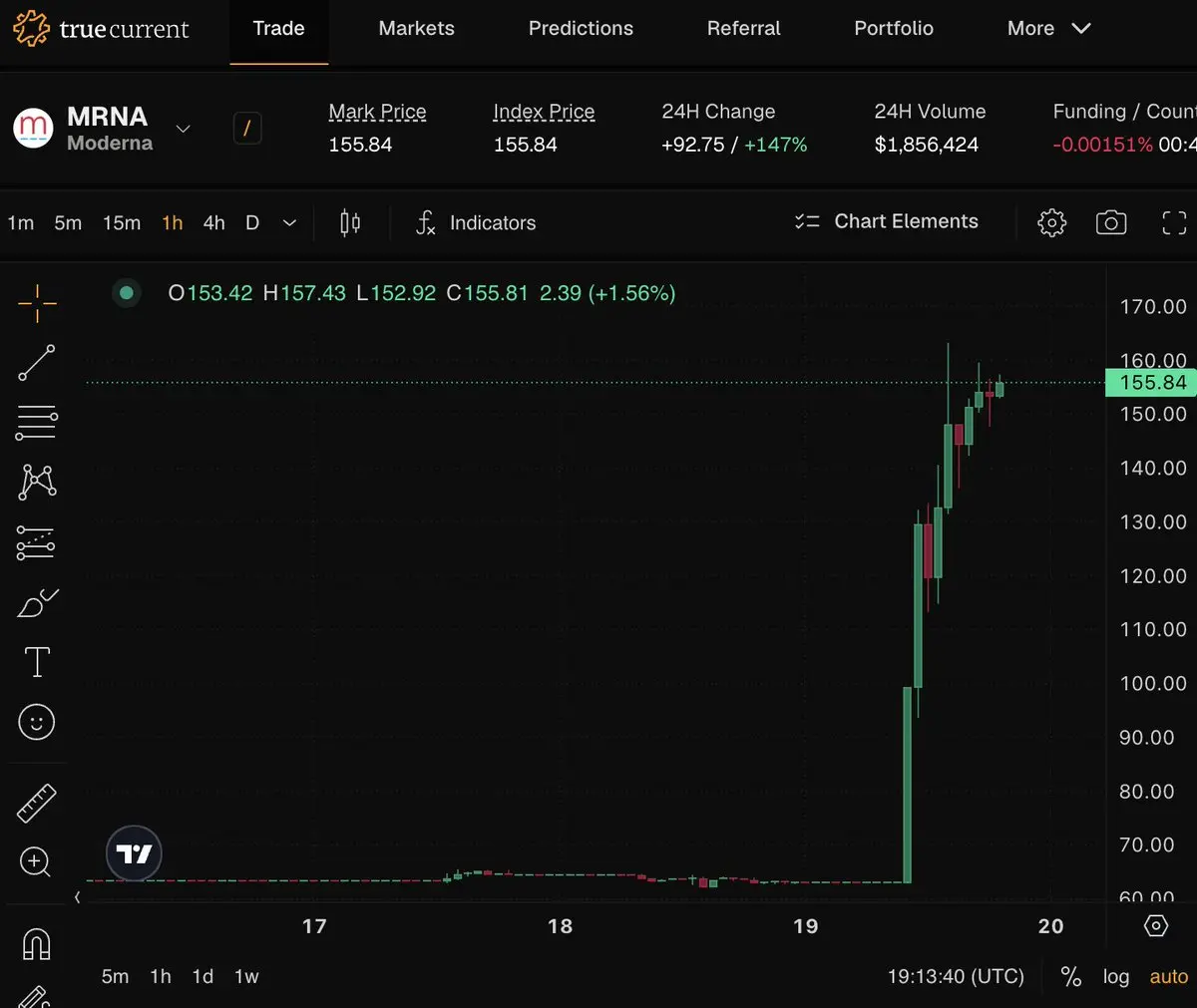Open the emoji icons tool
The height and width of the screenshot is (1008, 1197).
37,722
